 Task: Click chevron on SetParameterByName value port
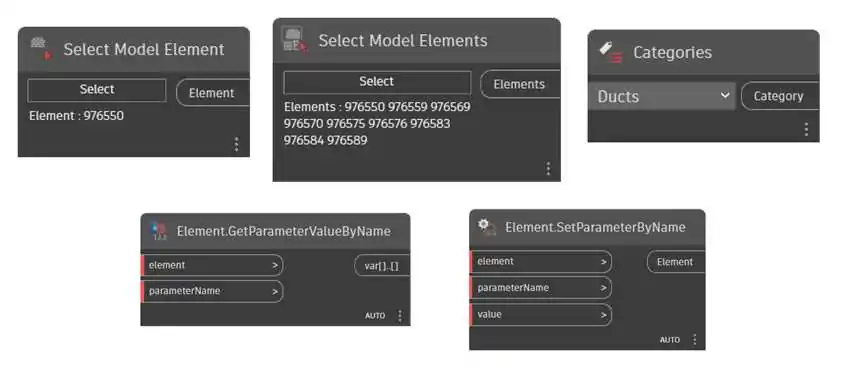[x=603, y=315]
